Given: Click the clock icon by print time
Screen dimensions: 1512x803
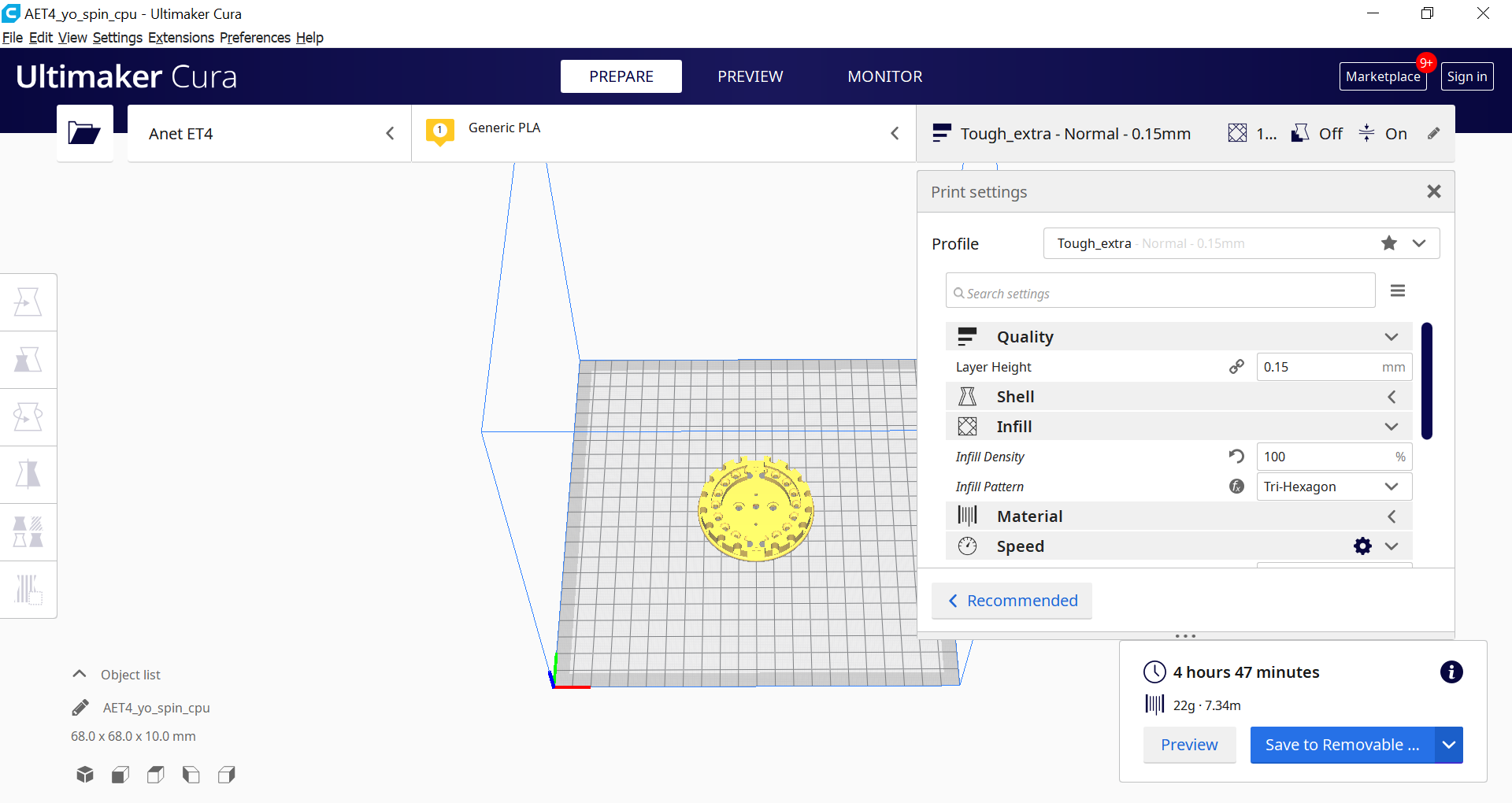Looking at the screenshot, I should click(1154, 672).
